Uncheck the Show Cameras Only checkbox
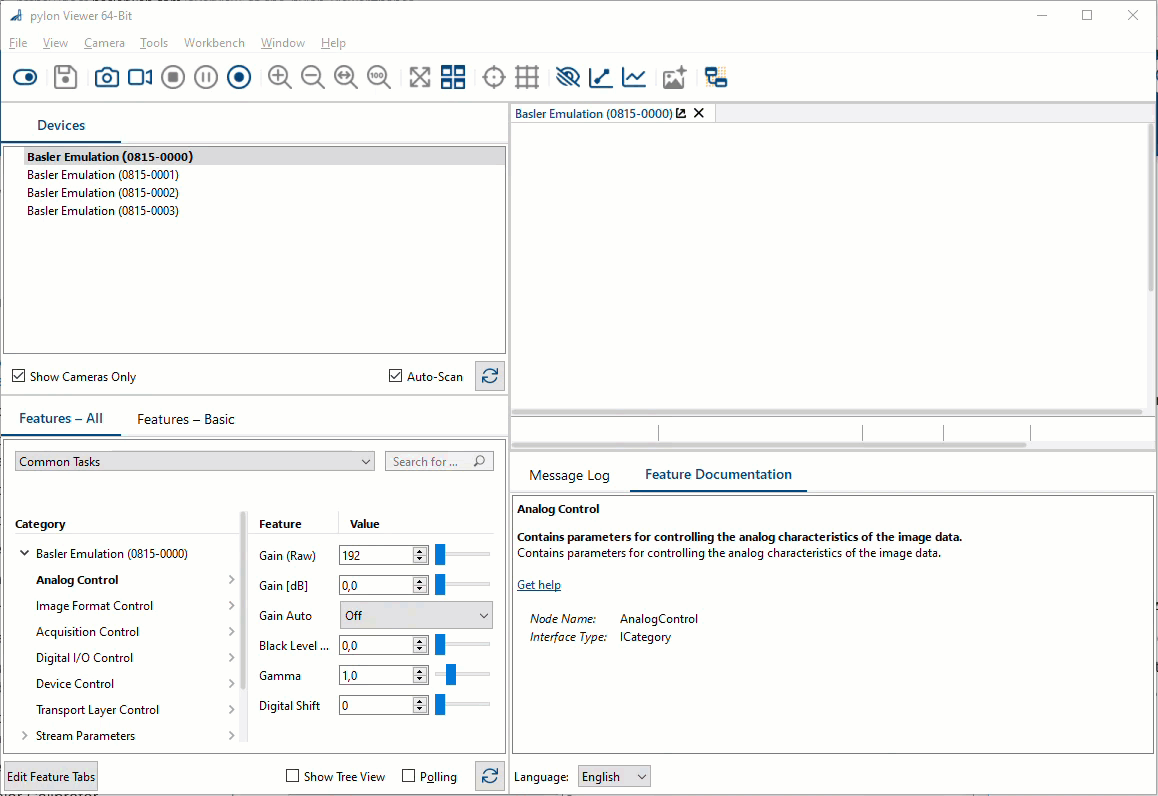This screenshot has width=1158, height=796. (18, 375)
